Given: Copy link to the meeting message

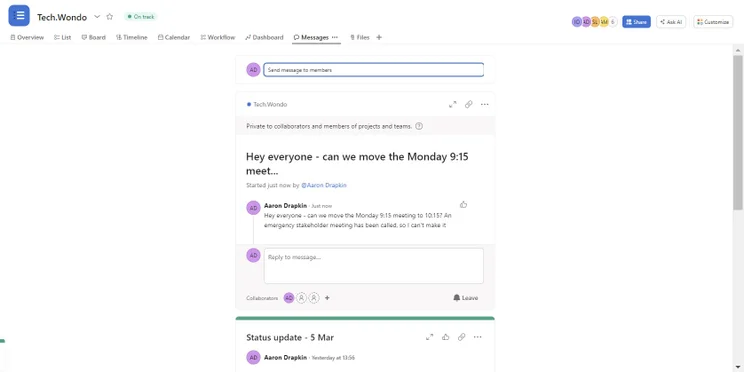Looking at the screenshot, I should pyautogui.click(x=468, y=104).
